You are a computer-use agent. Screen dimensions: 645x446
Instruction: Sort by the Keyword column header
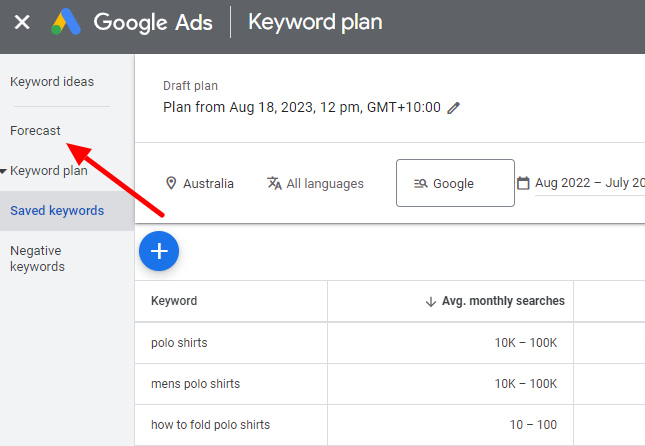pyautogui.click(x=174, y=301)
